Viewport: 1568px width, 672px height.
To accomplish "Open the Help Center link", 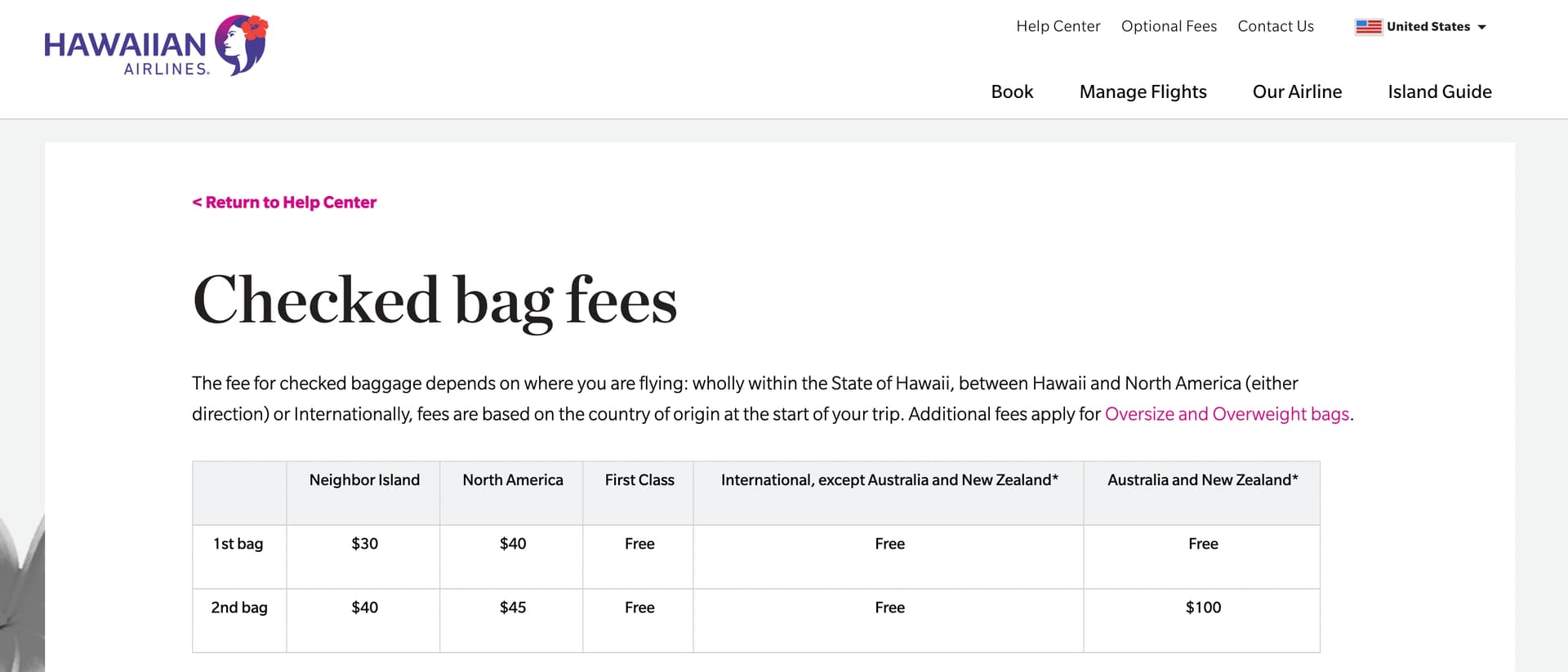I will pos(1058,26).
